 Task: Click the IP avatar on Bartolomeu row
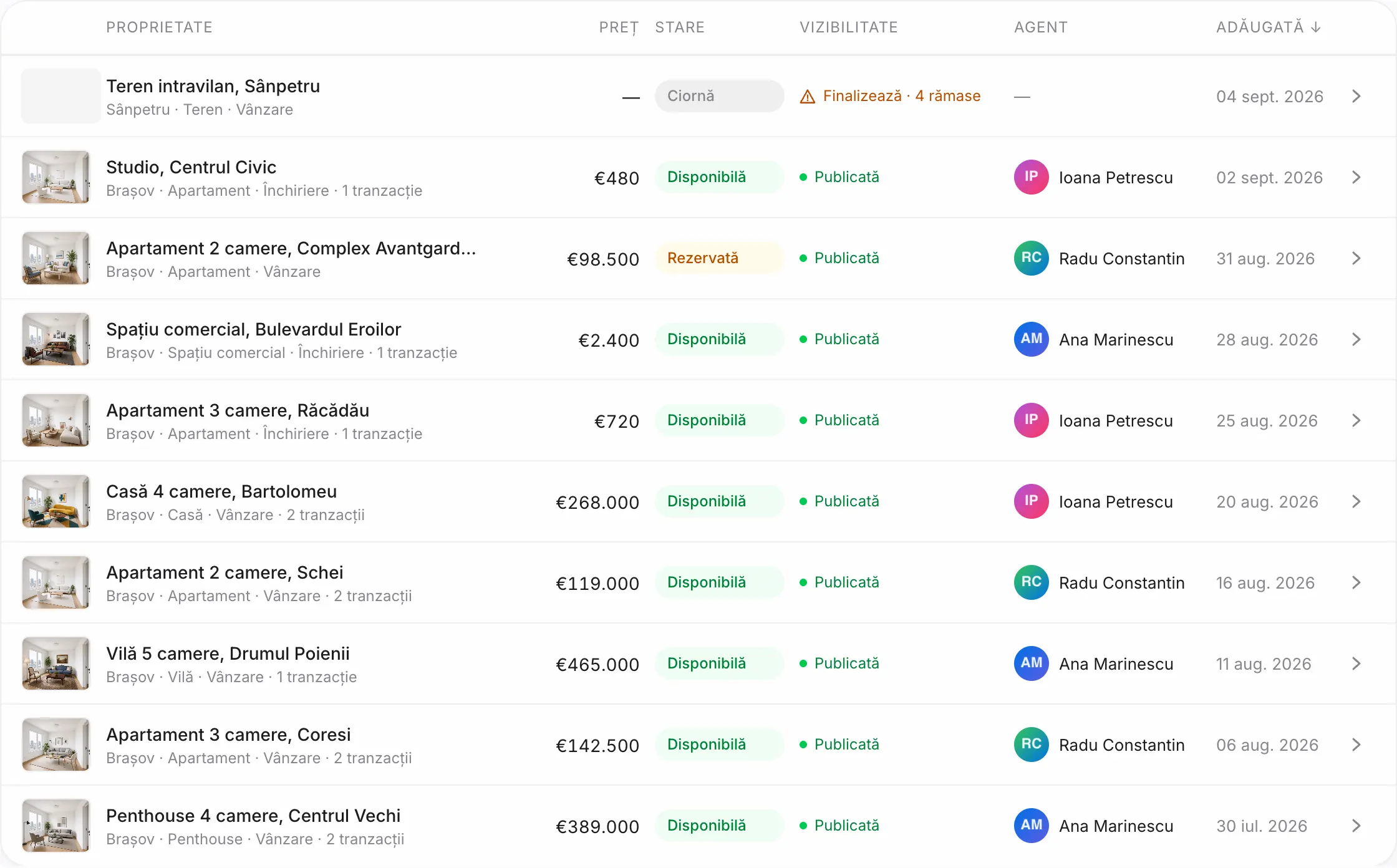[1032, 501]
